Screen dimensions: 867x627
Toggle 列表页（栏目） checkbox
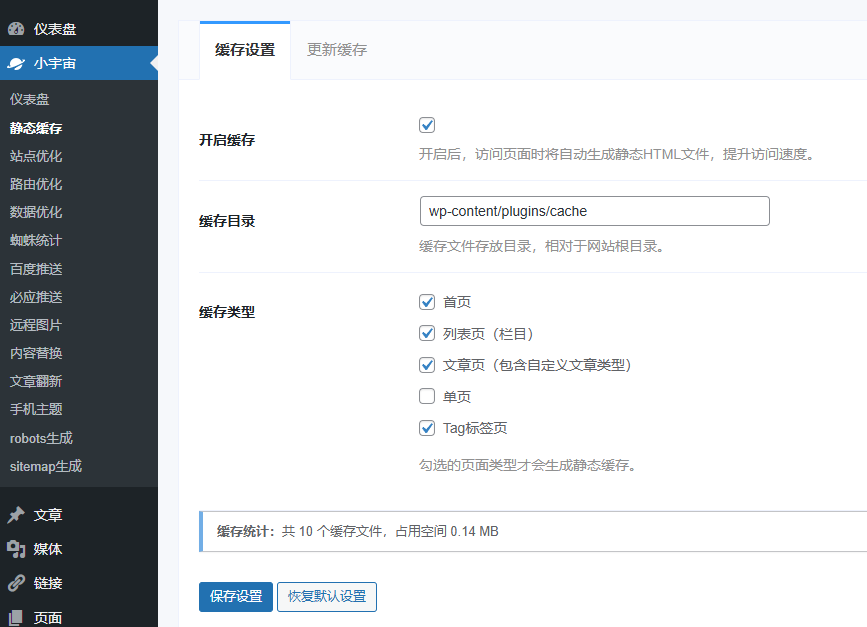[x=427, y=333]
